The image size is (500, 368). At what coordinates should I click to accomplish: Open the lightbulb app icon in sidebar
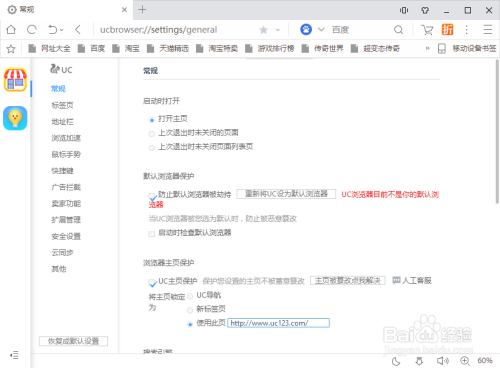(15, 118)
